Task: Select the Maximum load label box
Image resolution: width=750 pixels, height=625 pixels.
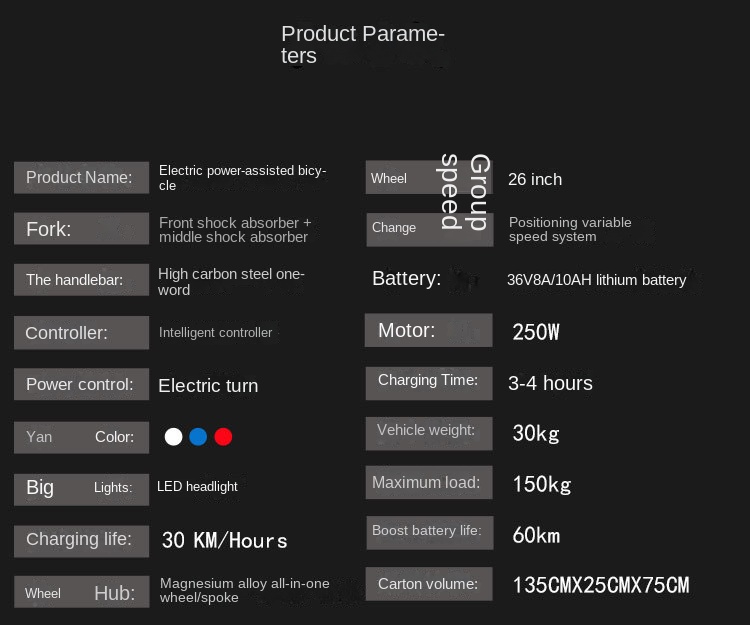Action: pos(428,483)
